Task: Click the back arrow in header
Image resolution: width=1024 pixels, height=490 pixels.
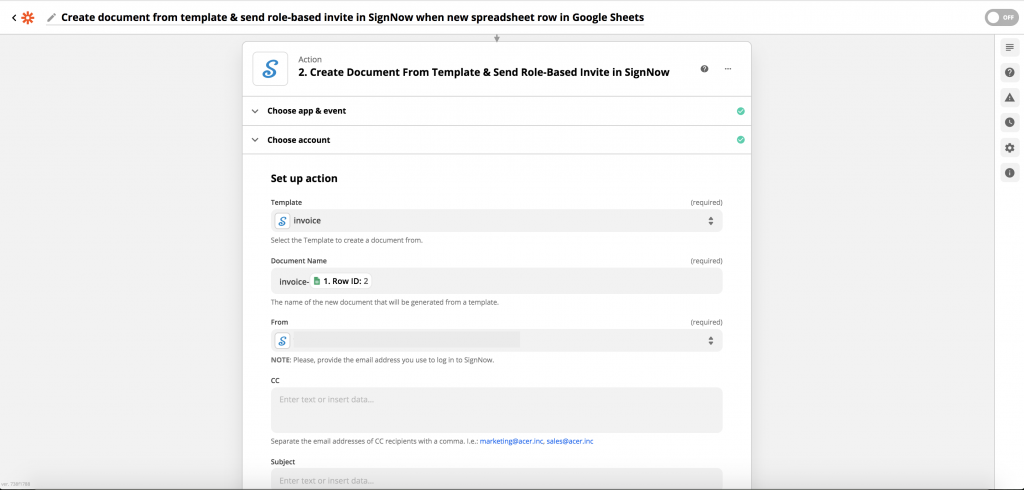Action: pos(14,18)
